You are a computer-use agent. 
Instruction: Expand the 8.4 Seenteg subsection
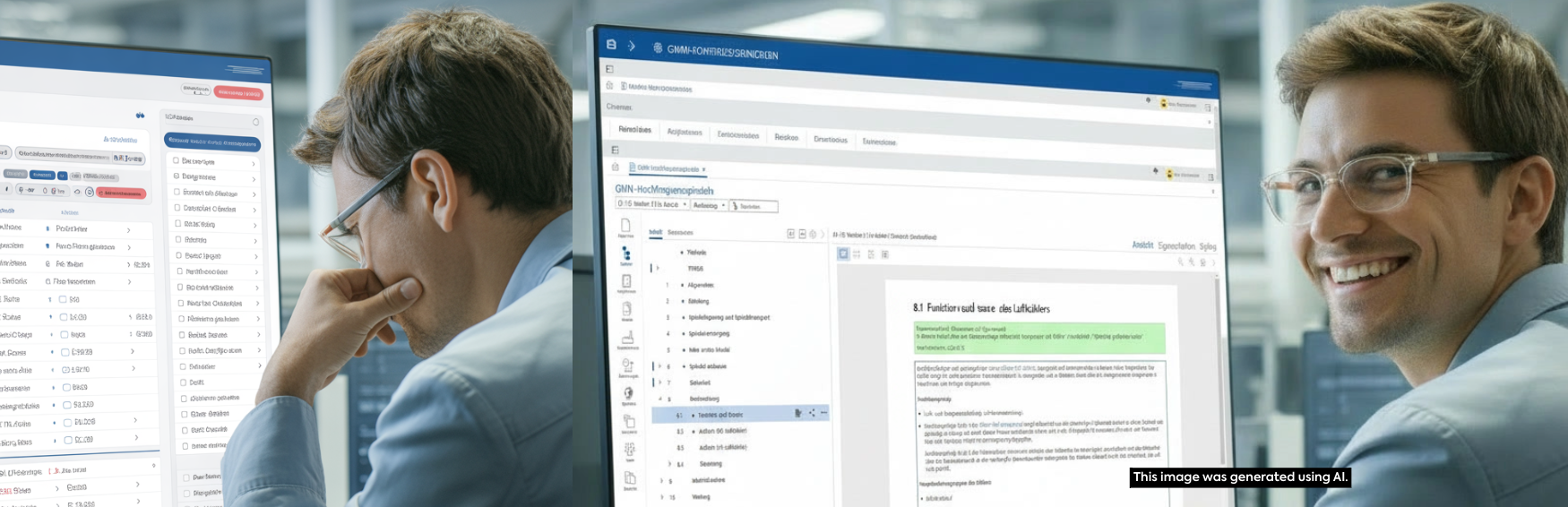(x=669, y=464)
